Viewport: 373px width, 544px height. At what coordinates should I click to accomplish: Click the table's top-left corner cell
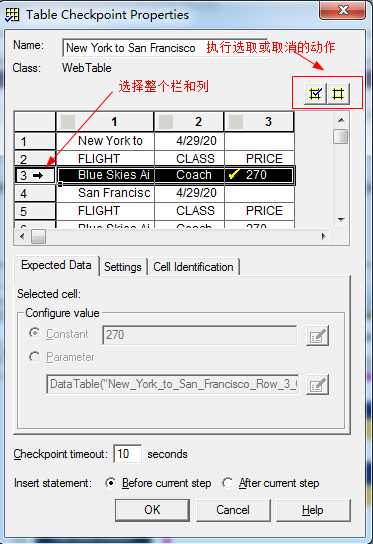[x=35, y=122]
